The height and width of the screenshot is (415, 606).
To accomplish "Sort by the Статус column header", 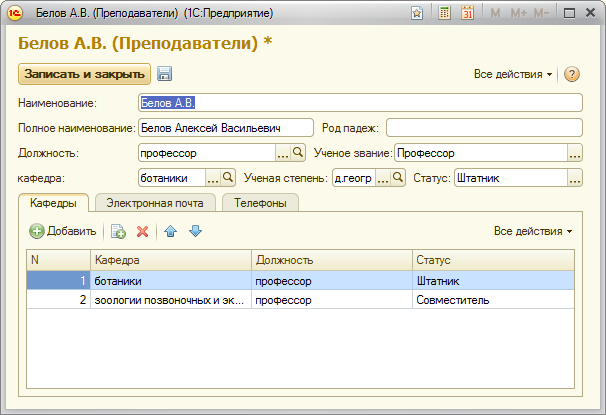I will pyautogui.click(x=493, y=260).
